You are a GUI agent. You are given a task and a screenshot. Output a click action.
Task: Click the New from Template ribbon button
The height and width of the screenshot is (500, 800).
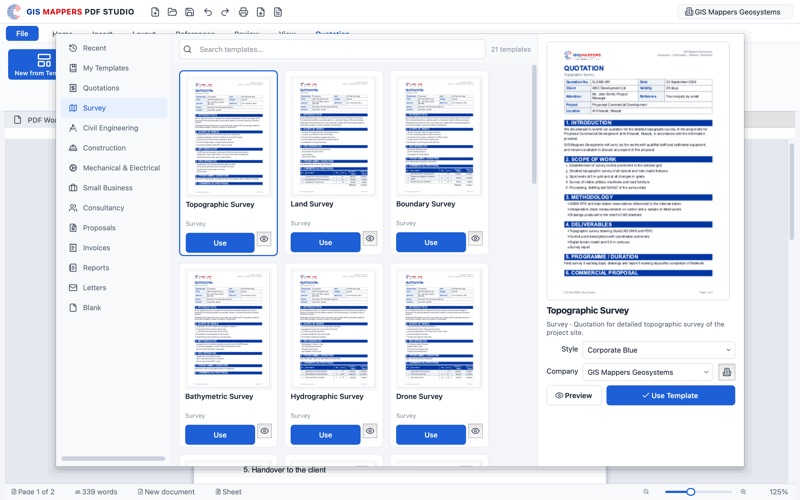coord(32,64)
